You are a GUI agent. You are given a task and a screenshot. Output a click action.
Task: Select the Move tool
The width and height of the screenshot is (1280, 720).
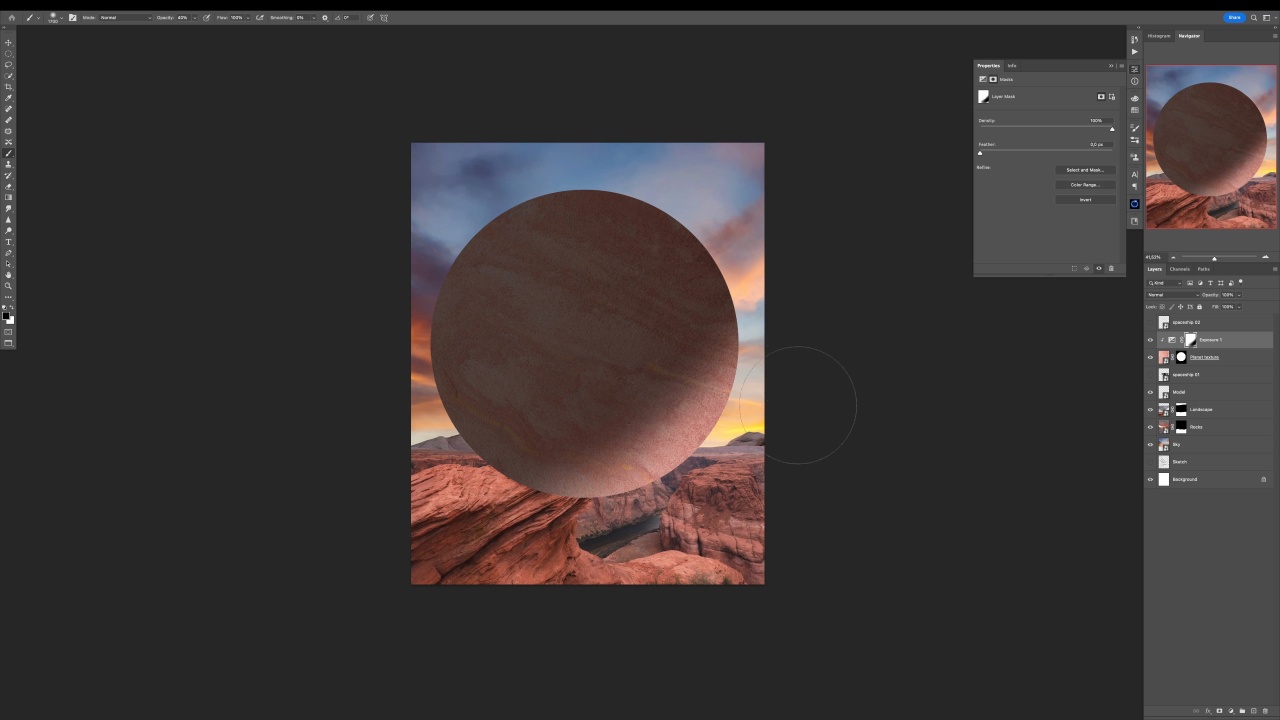9,42
